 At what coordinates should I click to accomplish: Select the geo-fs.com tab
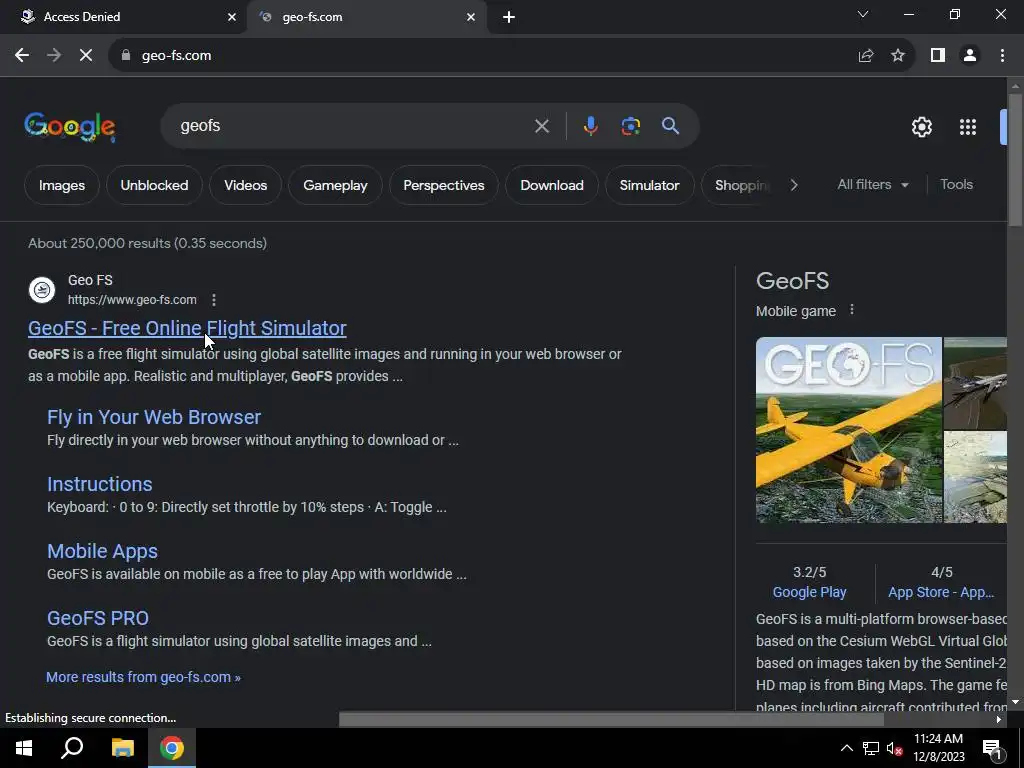click(366, 17)
